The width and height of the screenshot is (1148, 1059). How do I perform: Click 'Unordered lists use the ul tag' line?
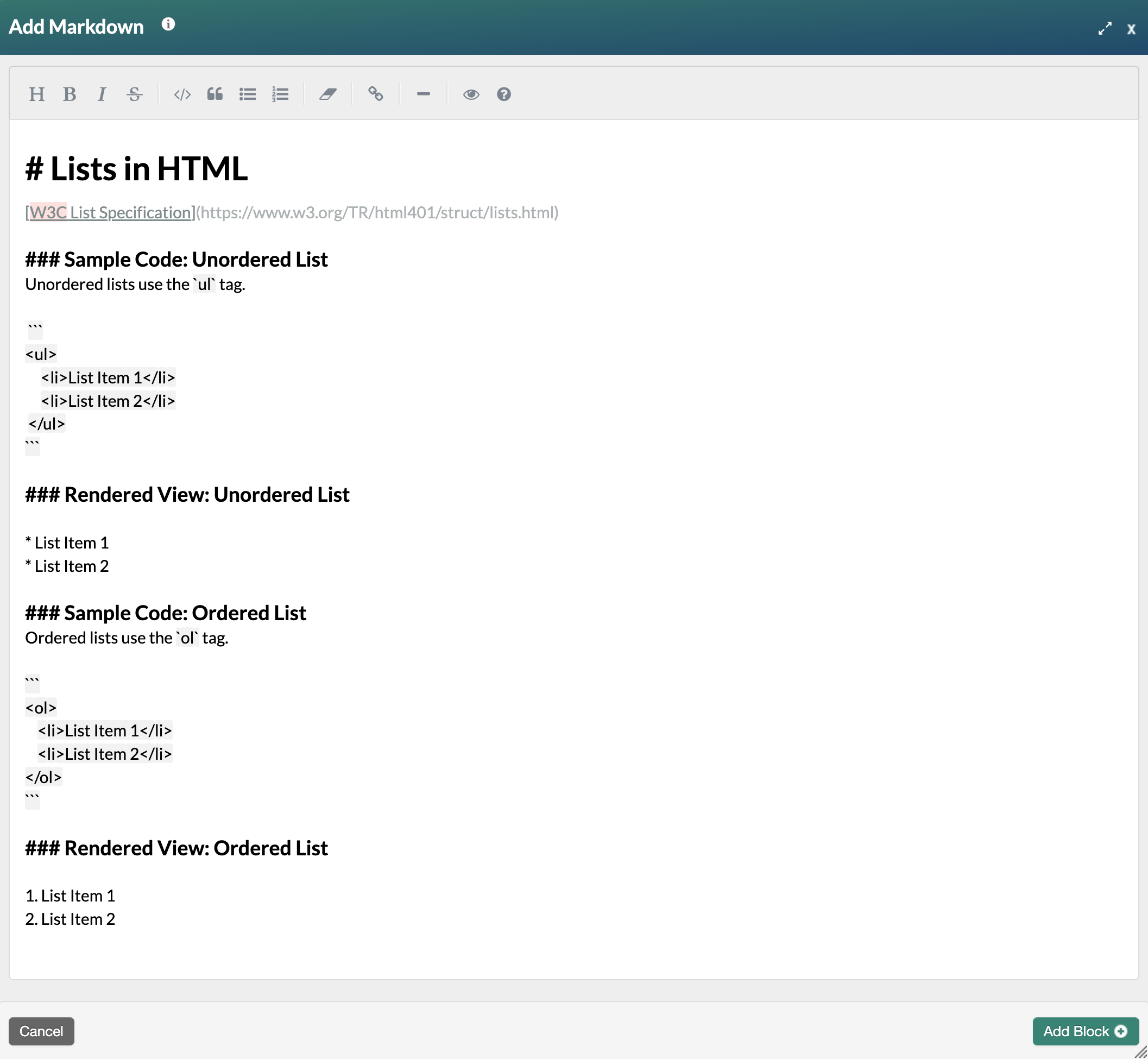135,284
